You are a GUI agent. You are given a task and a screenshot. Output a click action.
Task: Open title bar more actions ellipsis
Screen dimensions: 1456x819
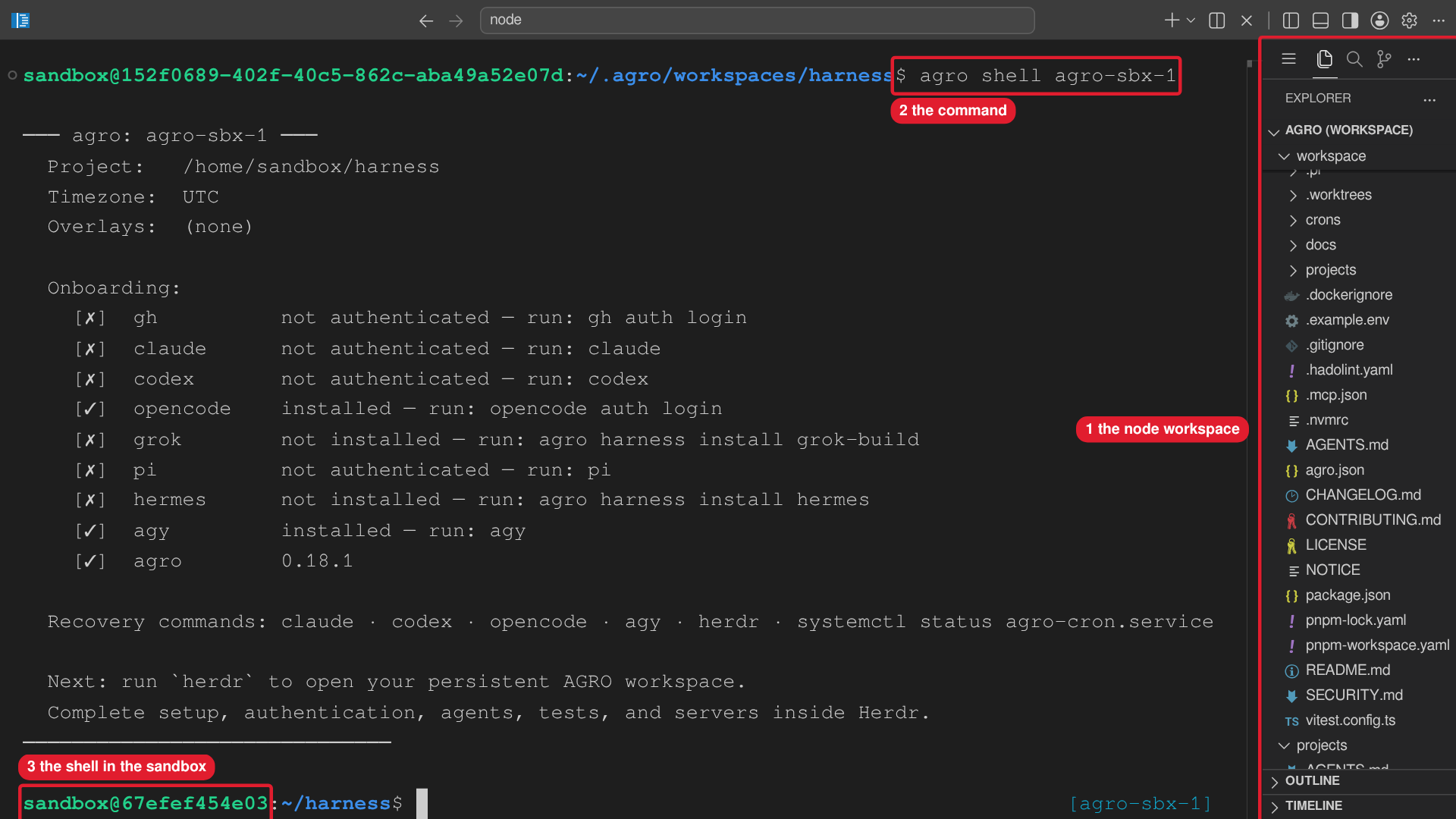1439,20
